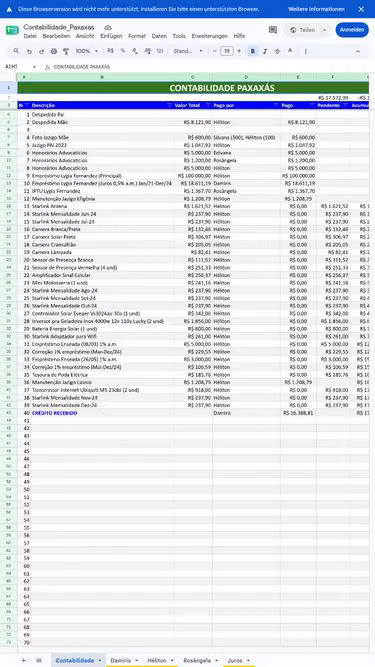Open the Hilfe menu

tap(239, 36)
